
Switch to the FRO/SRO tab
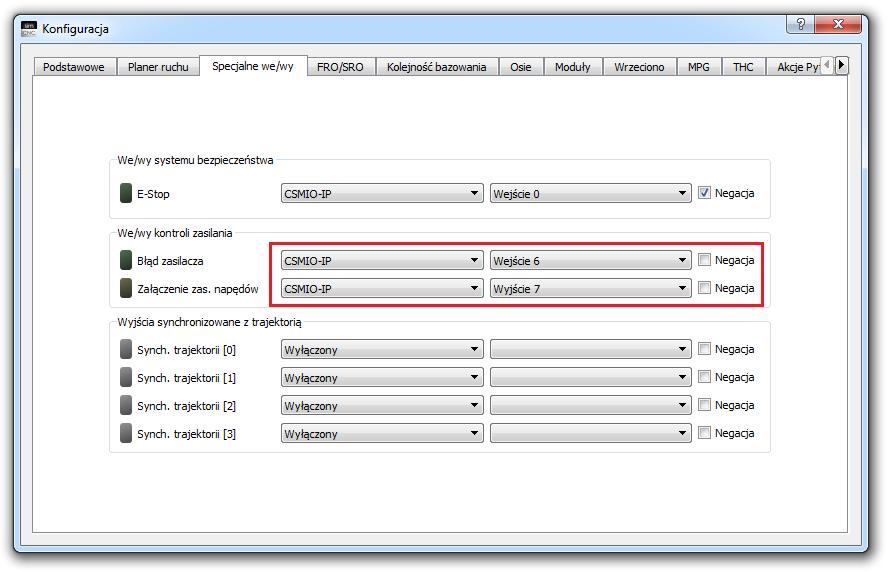[340, 67]
